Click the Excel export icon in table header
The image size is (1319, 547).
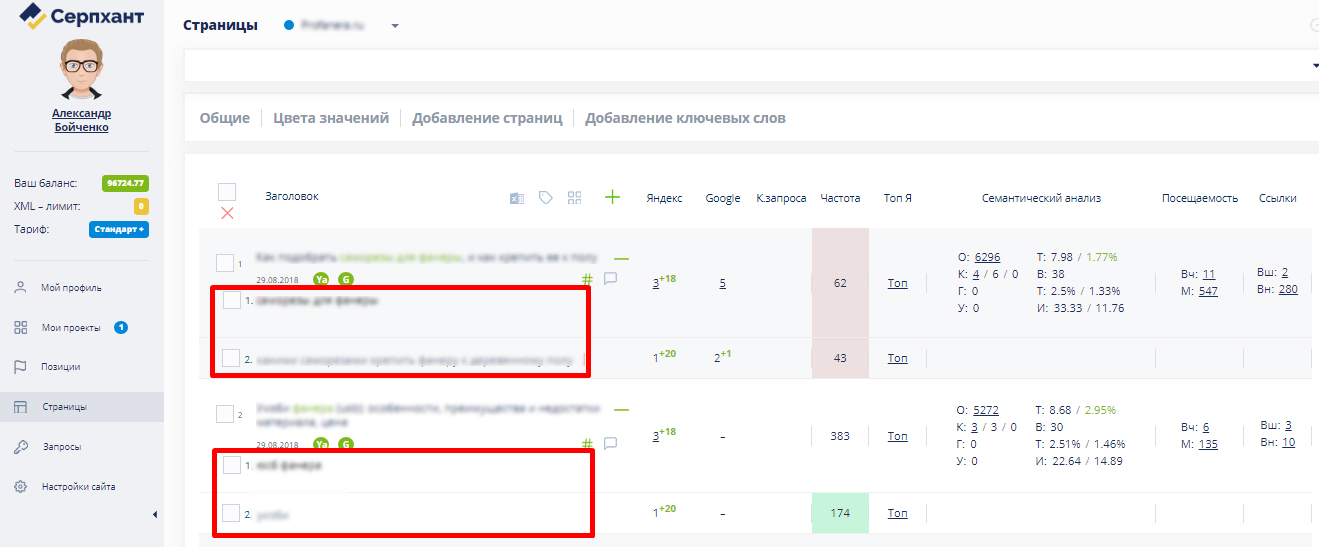(x=517, y=198)
